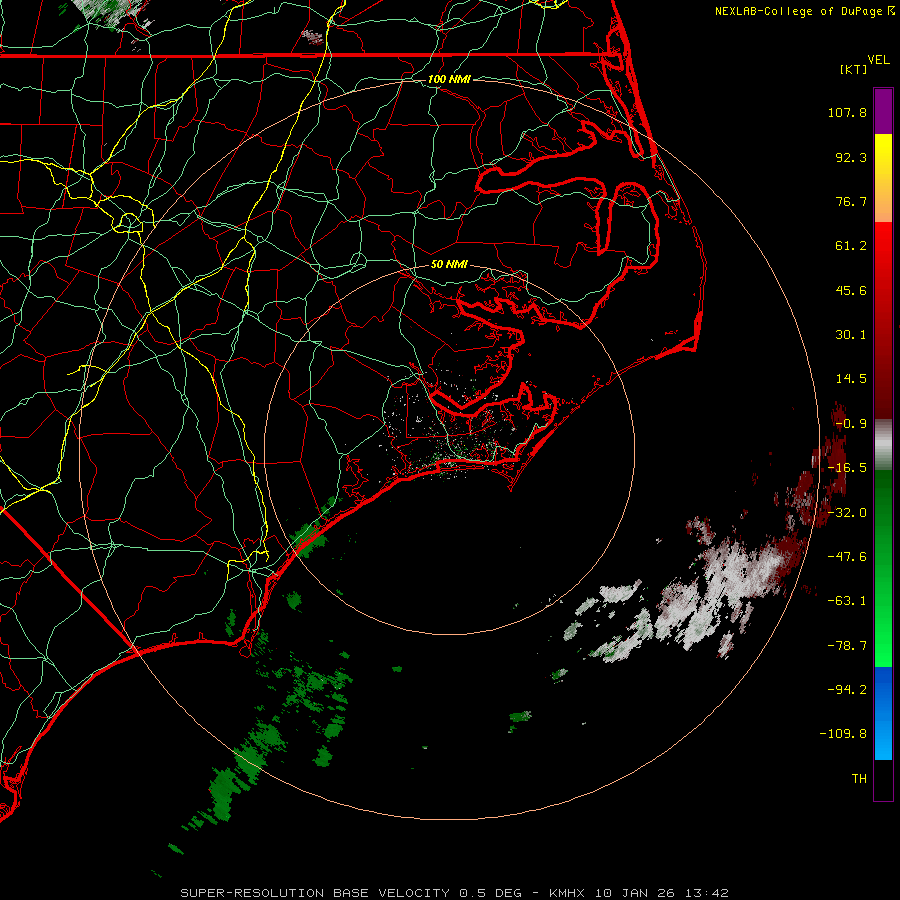Click the -94.2 velocity scale value

coord(847,690)
